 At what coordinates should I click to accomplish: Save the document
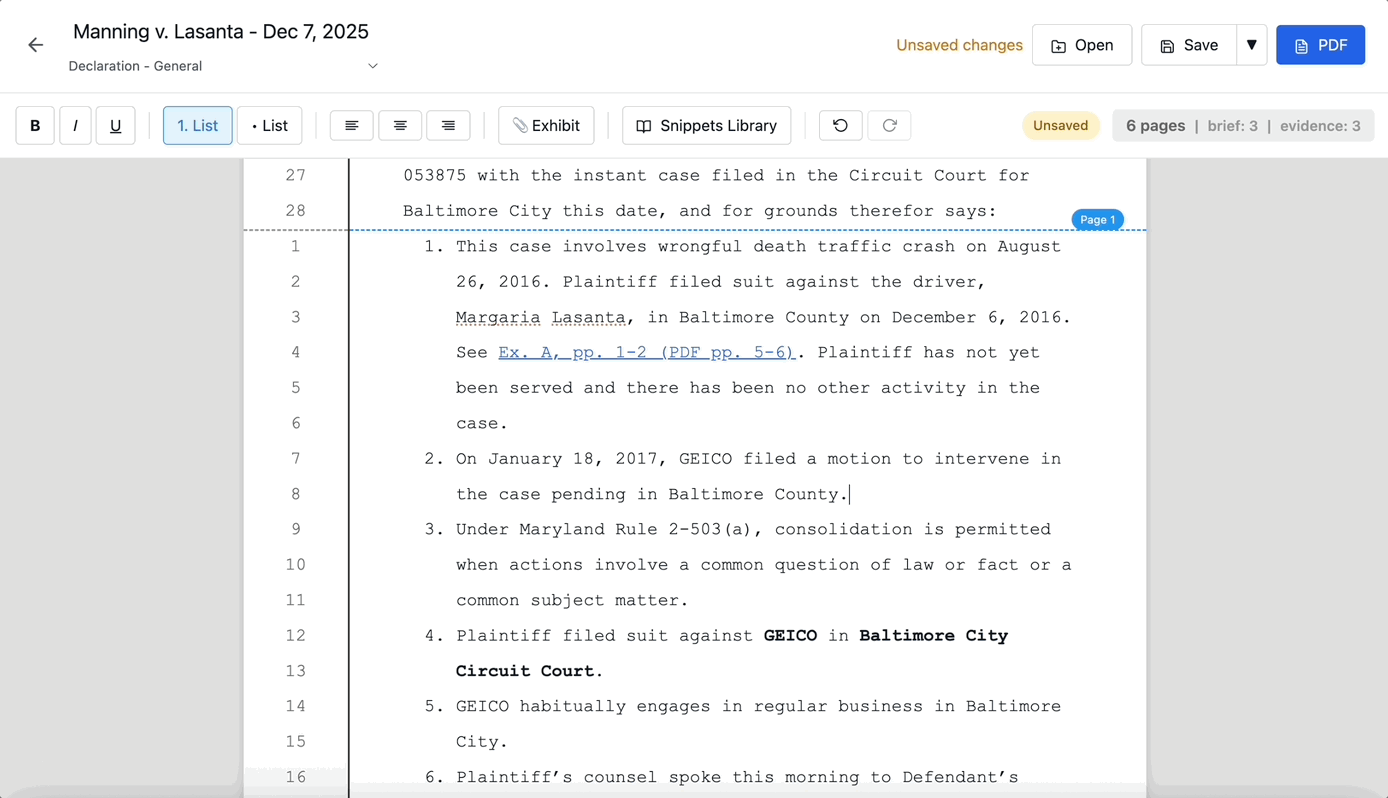(1187, 45)
